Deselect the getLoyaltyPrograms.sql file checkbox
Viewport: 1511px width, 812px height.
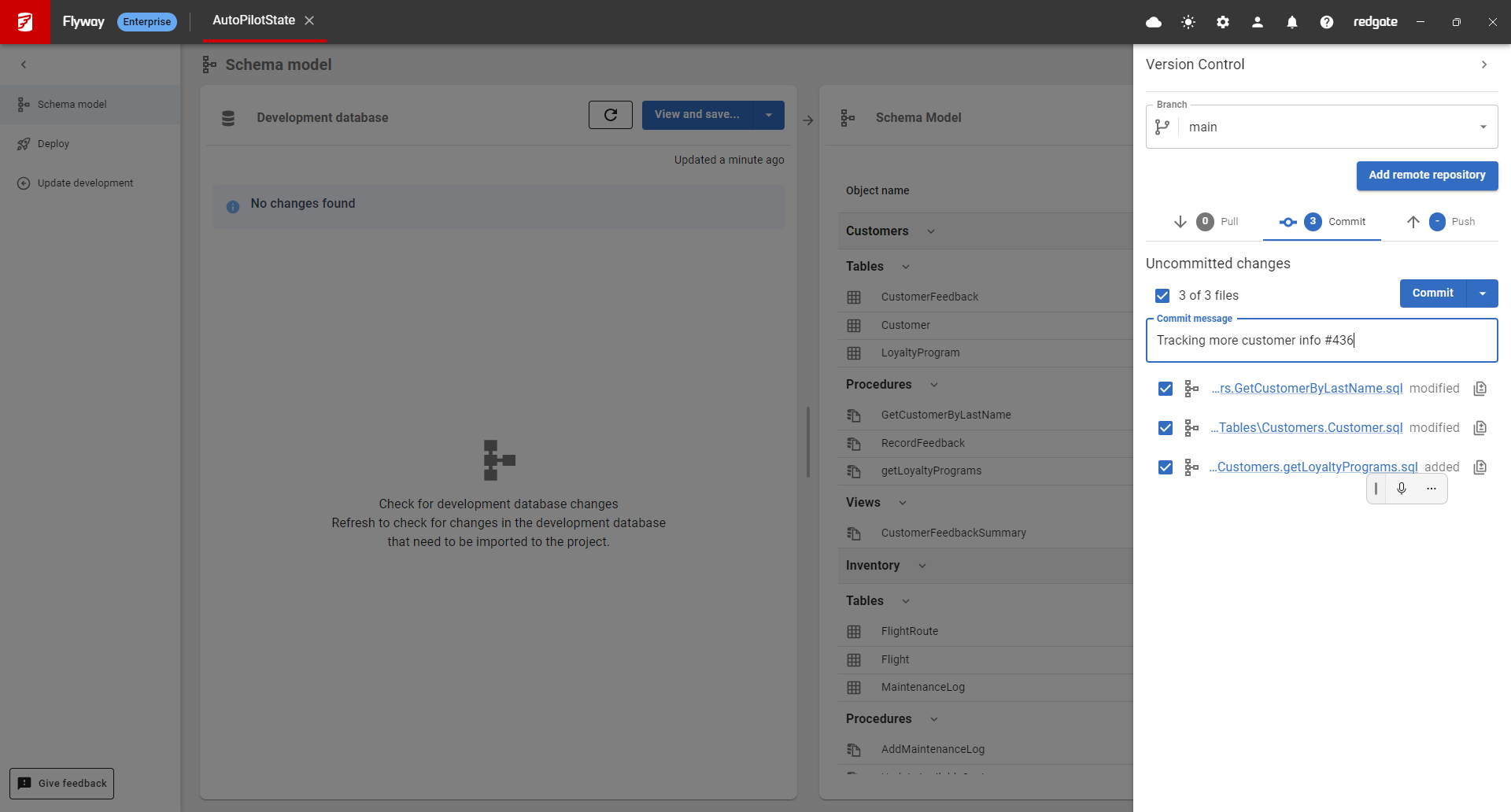point(1166,467)
